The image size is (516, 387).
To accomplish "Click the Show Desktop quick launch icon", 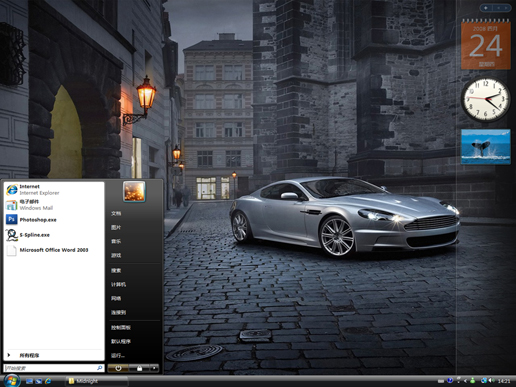I will tap(29, 381).
